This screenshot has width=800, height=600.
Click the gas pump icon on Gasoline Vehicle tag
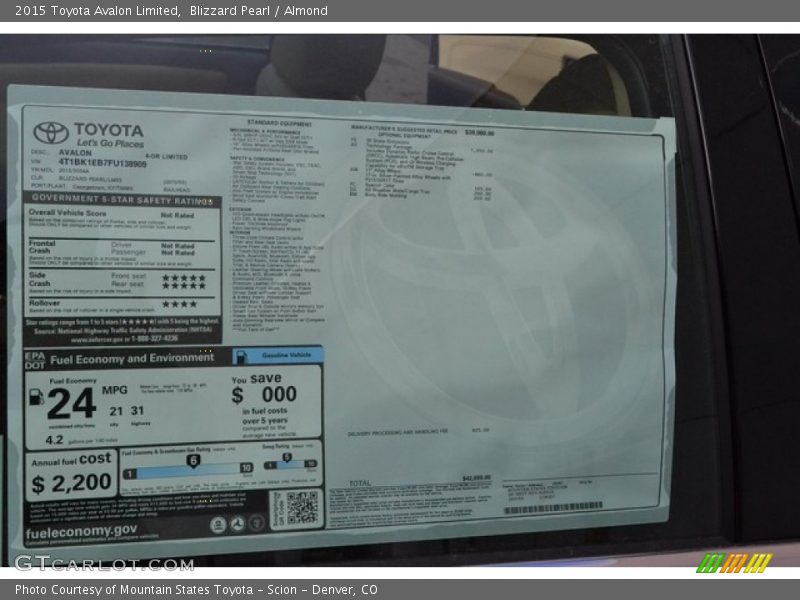(x=241, y=356)
